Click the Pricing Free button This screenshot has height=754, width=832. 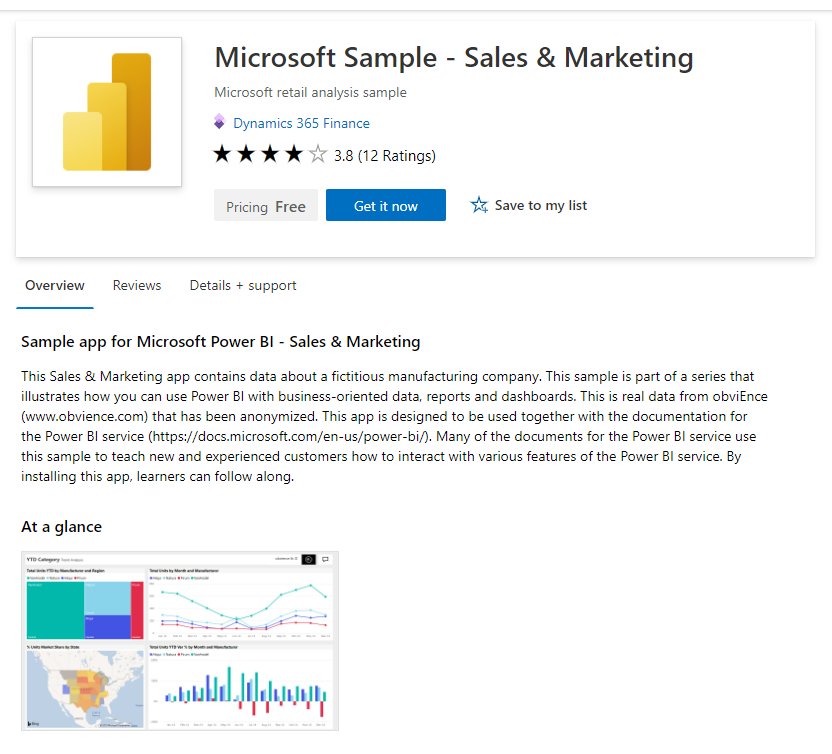(x=266, y=204)
